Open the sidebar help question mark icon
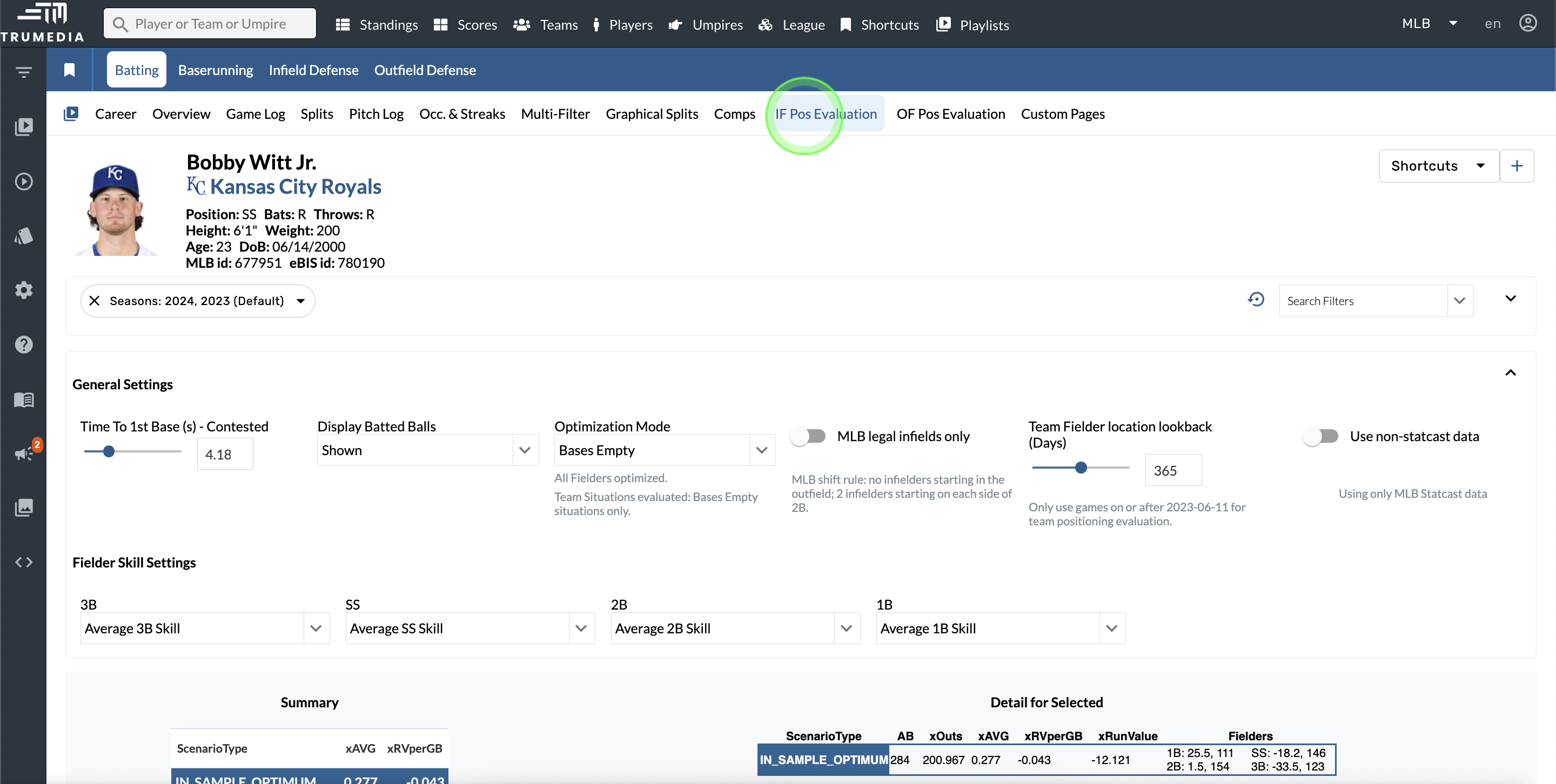Viewport: 1556px width, 784px height. (24, 344)
